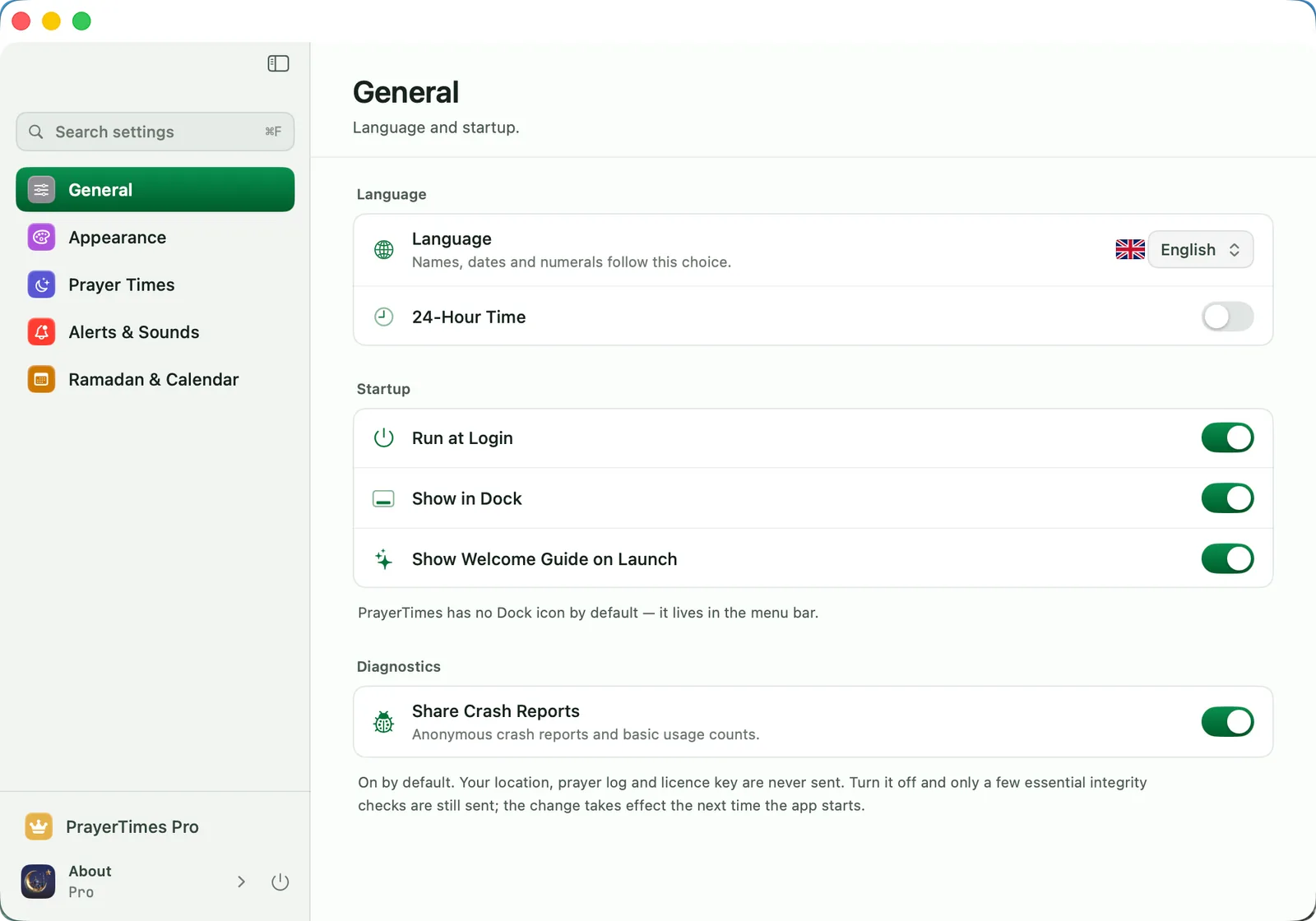Click the Appearance palette icon
1316x921 pixels.
(x=41, y=238)
